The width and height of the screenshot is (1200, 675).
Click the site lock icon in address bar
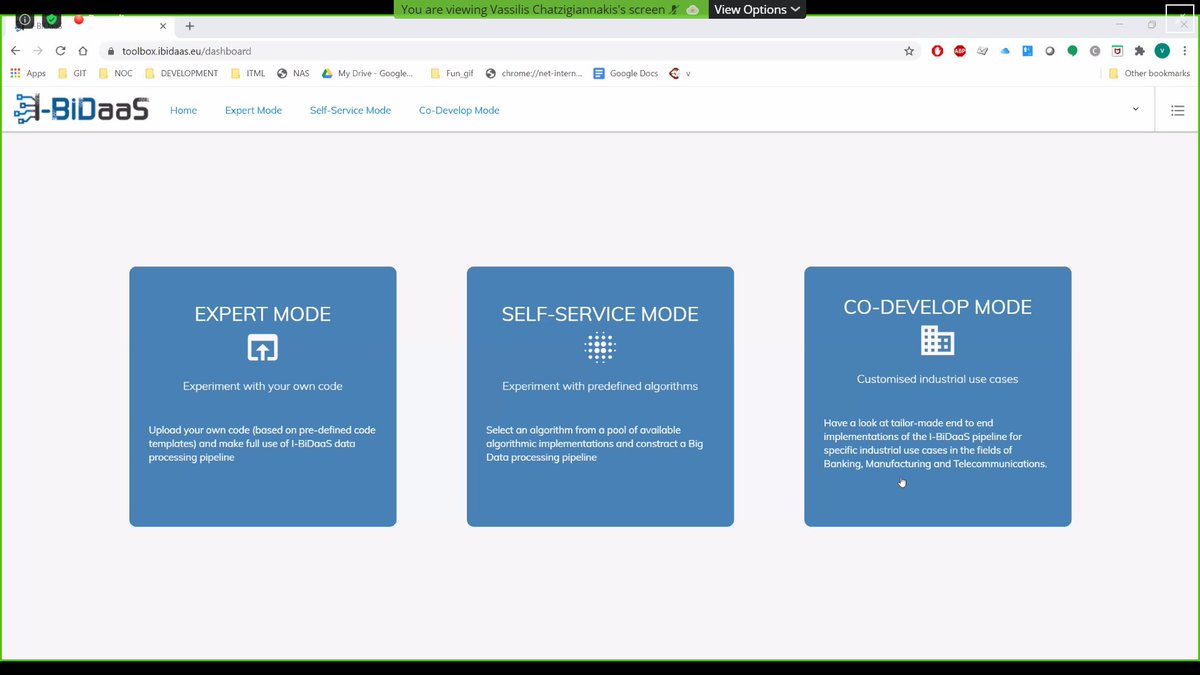click(x=111, y=51)
